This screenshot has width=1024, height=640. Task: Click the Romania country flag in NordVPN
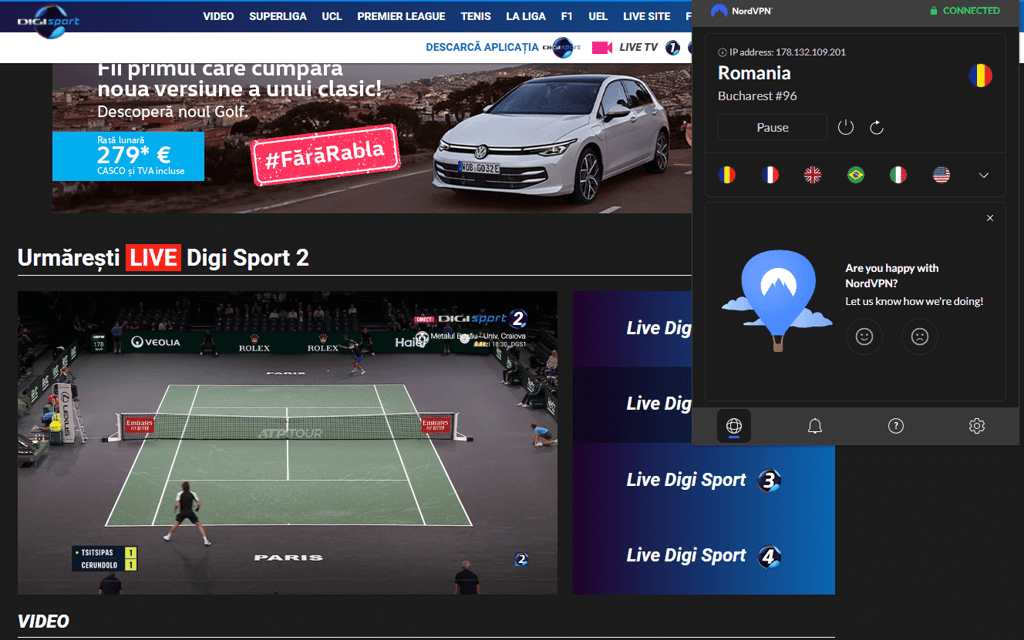(x=980, y=75)
